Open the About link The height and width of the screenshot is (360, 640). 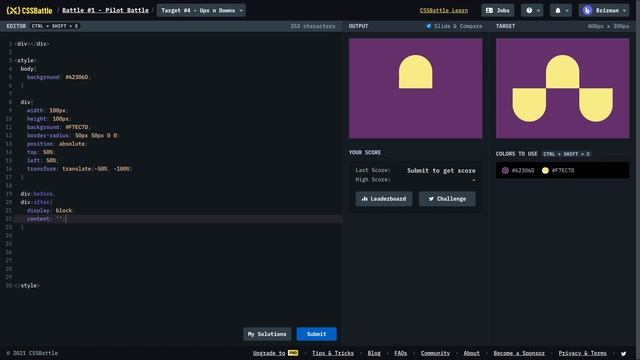(471, 353)
